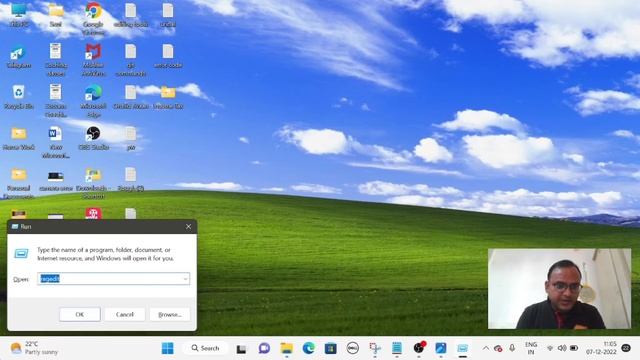The image size is (640, 360).
Task: Open Microsoft Store from taskbar
Action: 331,348
